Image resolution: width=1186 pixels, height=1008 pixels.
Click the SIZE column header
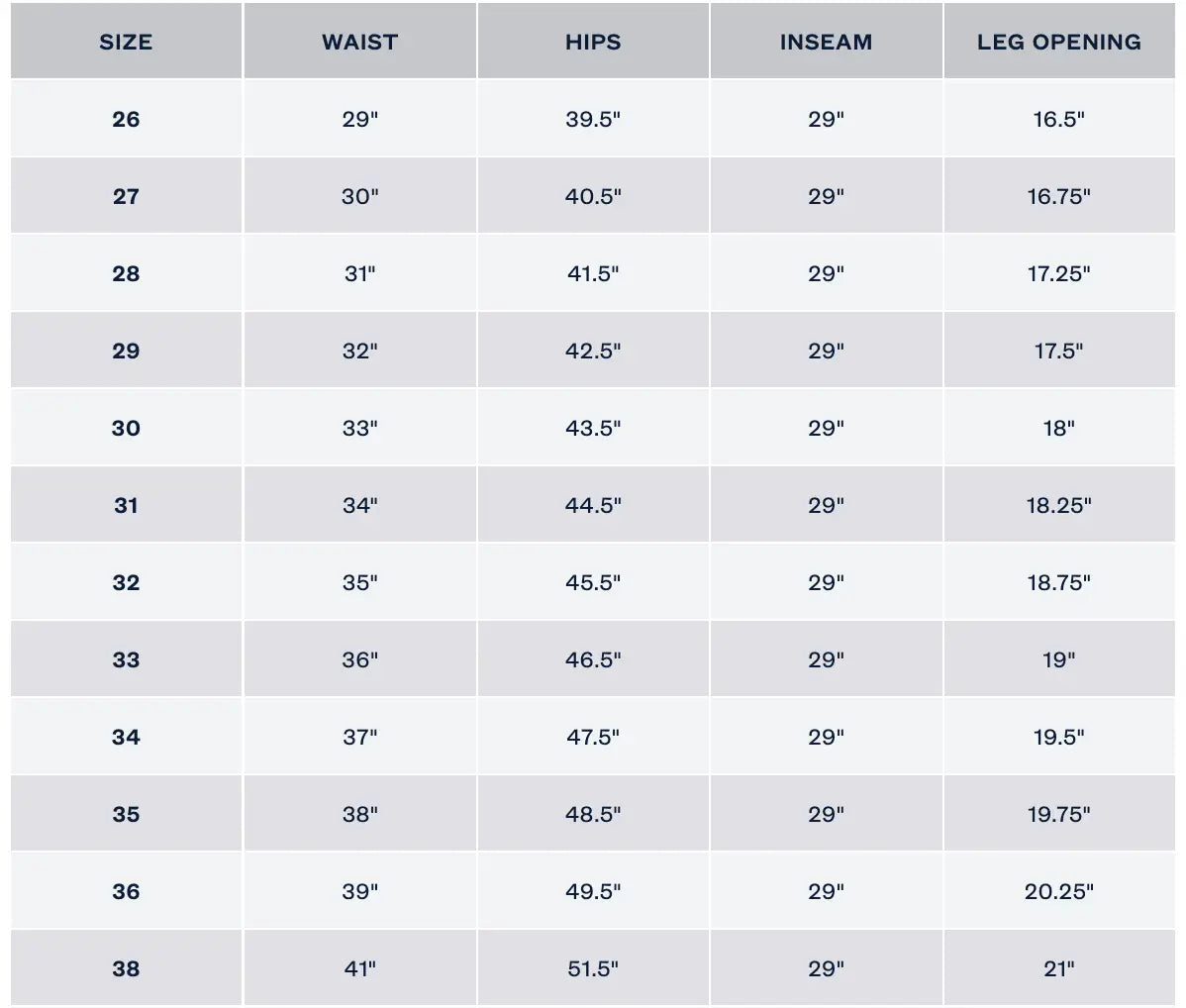pos(126,42)
